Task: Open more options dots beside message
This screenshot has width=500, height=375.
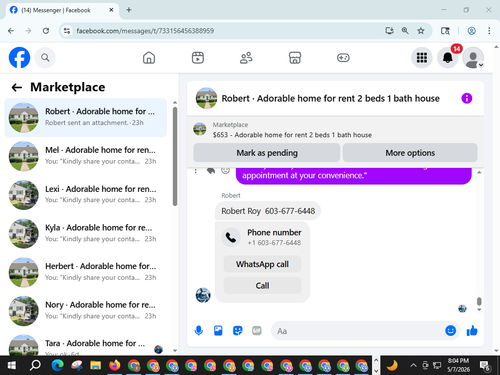Action: coord(196,171)
